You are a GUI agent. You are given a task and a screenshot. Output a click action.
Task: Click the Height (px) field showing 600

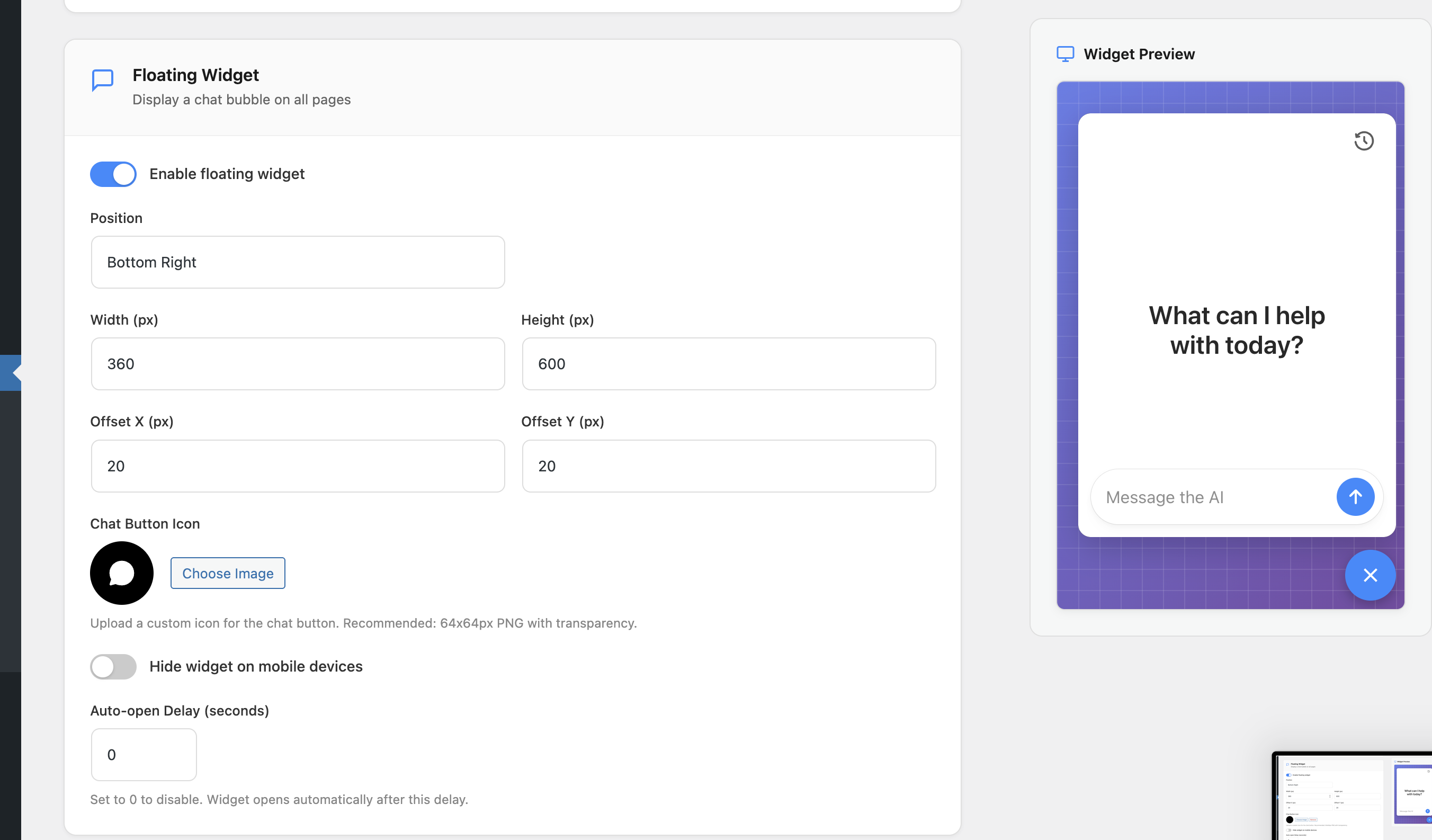[x=729, y=364]
